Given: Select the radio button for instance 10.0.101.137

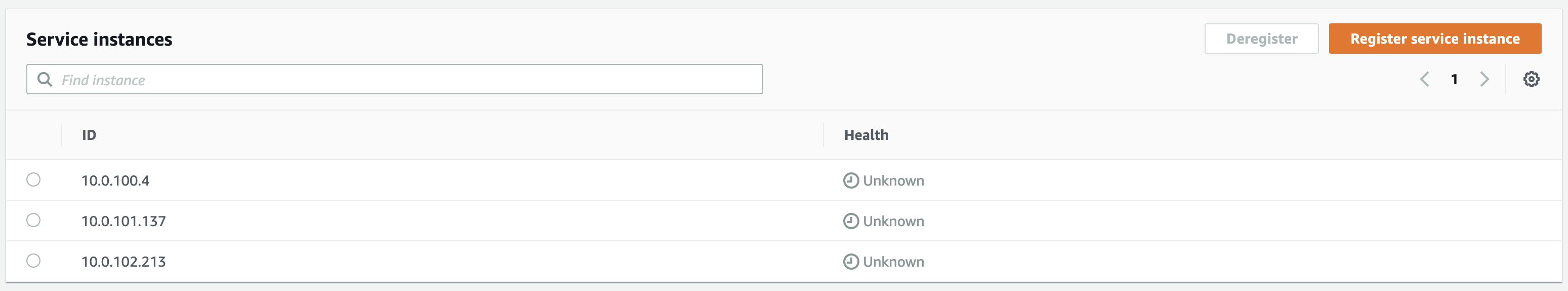Looking at the screenshot, I should (33, 220).
